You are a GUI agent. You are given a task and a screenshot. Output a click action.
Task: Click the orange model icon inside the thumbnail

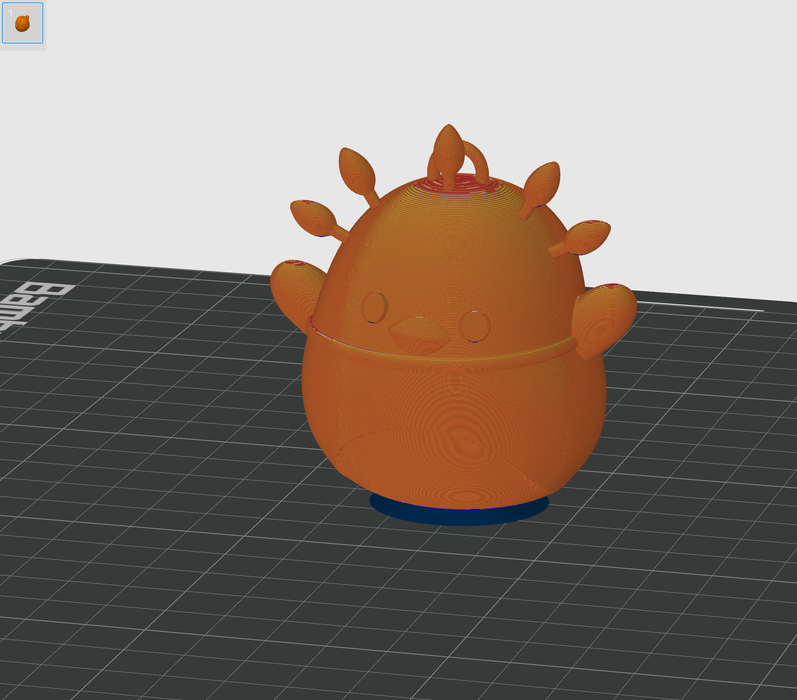[22, 23]
